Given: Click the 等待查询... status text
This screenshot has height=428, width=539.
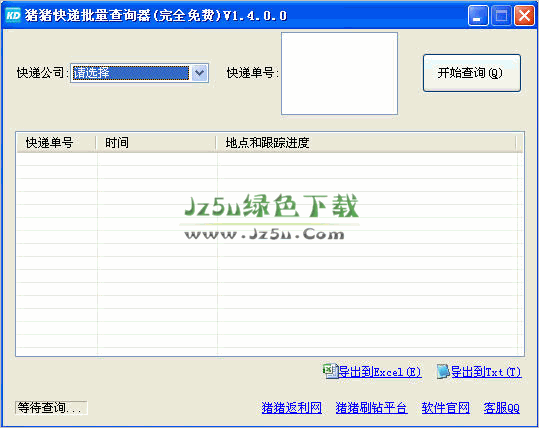Looking at the screenshot, I should pos(51,408).
